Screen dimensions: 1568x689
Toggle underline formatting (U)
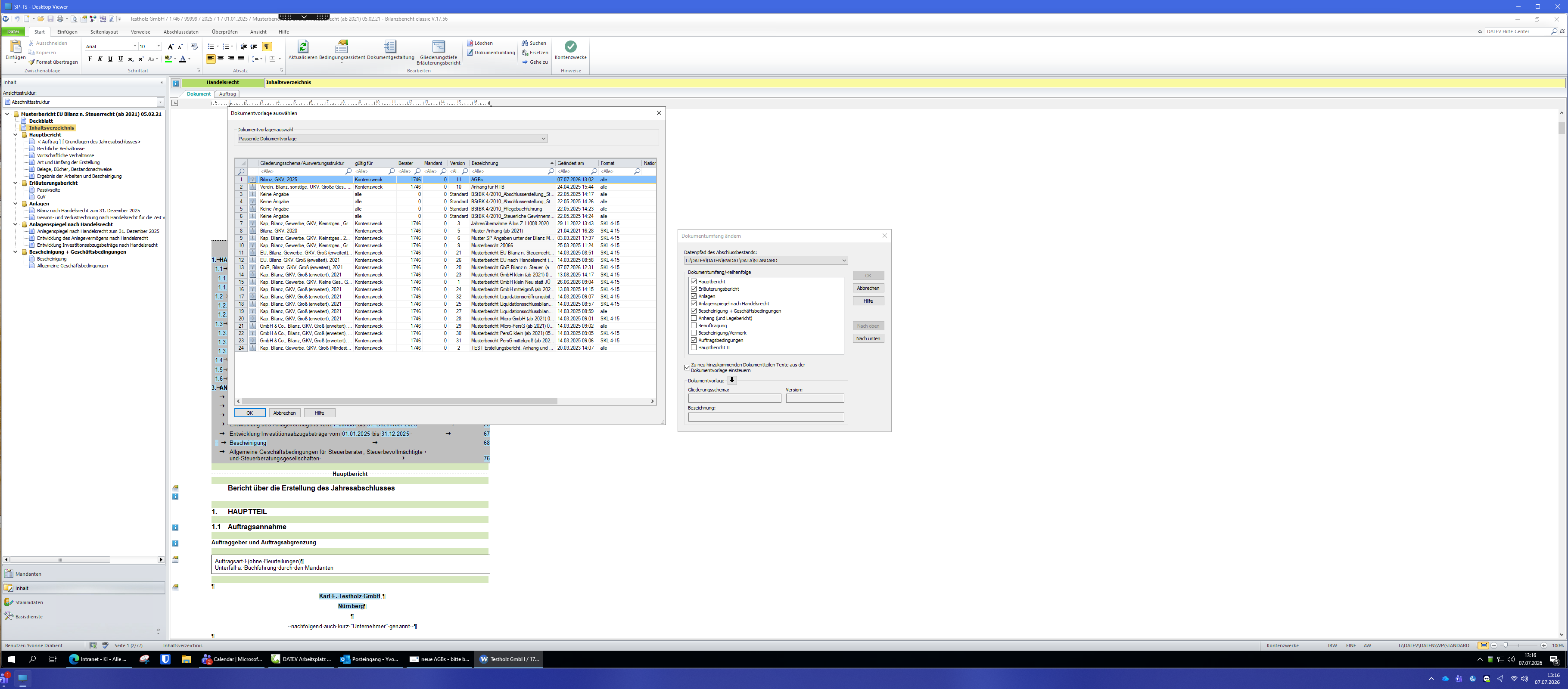coord(110,59)
